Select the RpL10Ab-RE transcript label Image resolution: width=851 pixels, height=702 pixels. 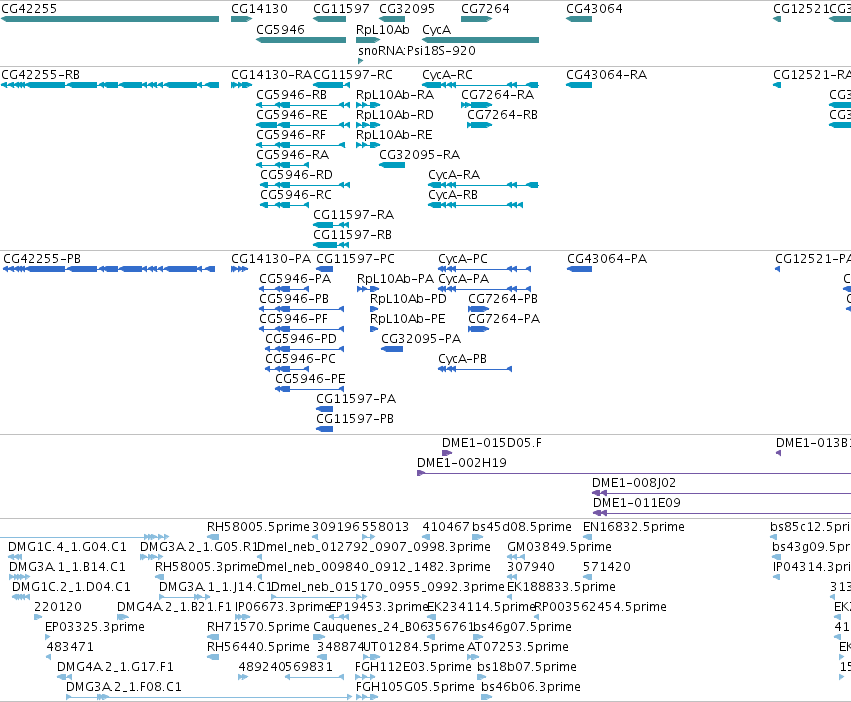pos(395,135)
